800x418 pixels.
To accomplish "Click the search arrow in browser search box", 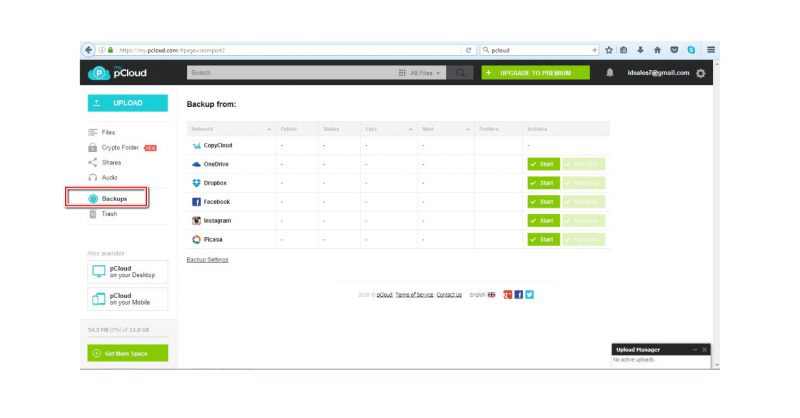I will [594, 50].
